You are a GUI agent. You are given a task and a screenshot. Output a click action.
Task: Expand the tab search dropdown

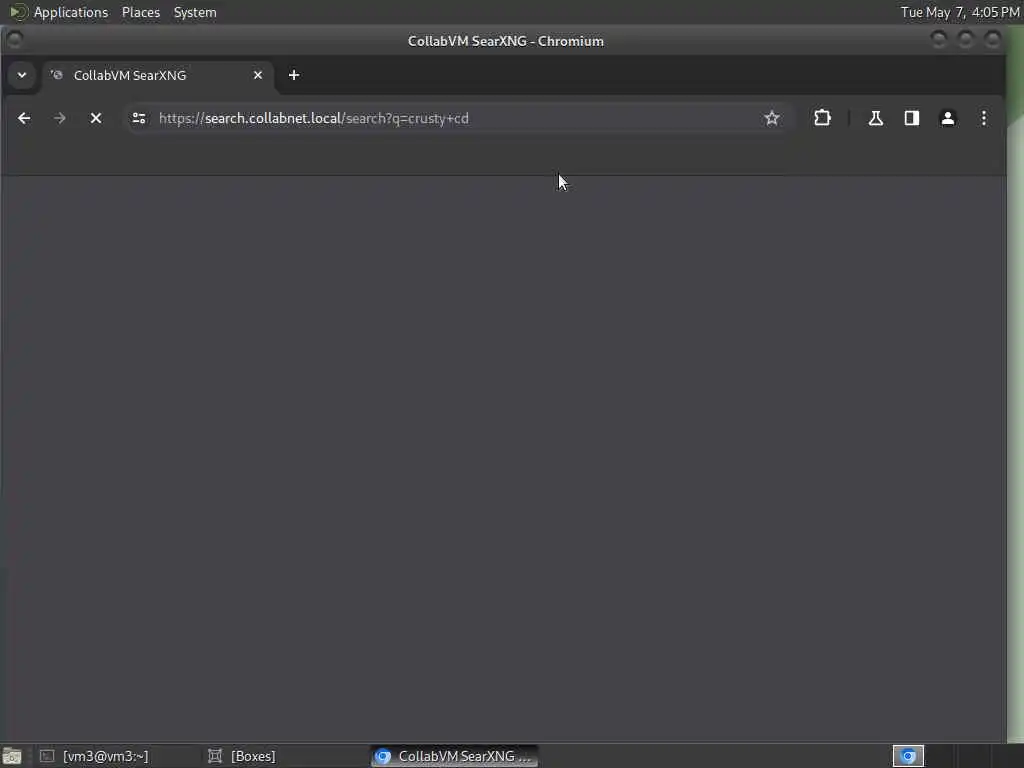pyautogui.click(x=22, y=75)
